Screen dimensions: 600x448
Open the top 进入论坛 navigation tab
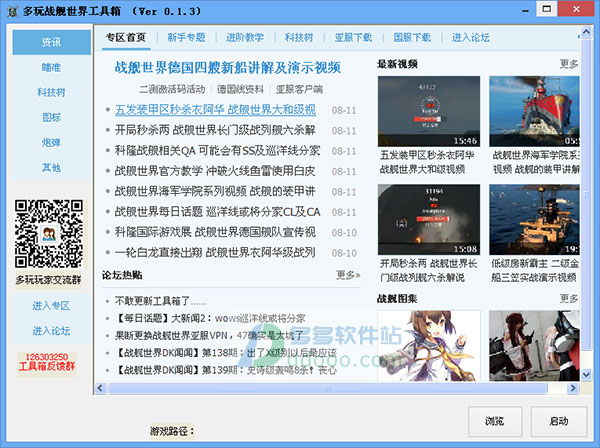[x=471, y=37]
